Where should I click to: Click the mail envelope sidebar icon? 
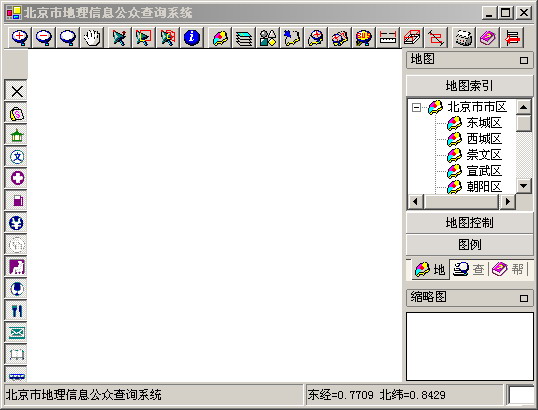click(x=16, y=332)
